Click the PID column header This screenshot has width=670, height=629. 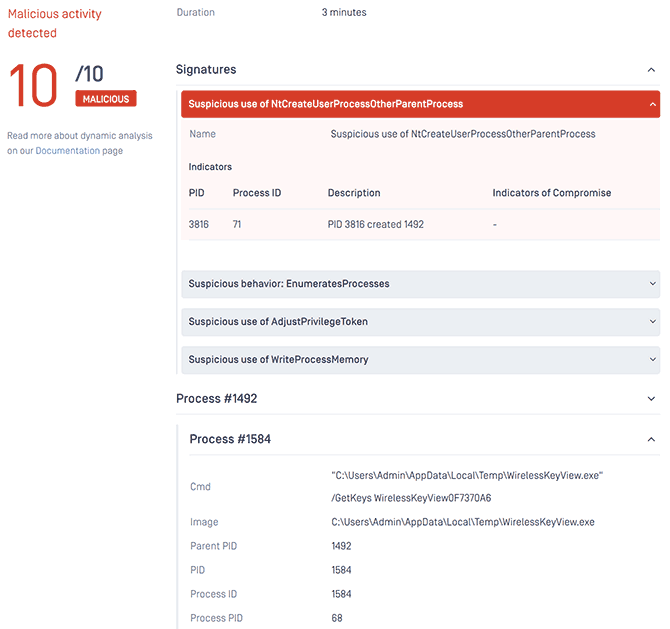point(197,193)
